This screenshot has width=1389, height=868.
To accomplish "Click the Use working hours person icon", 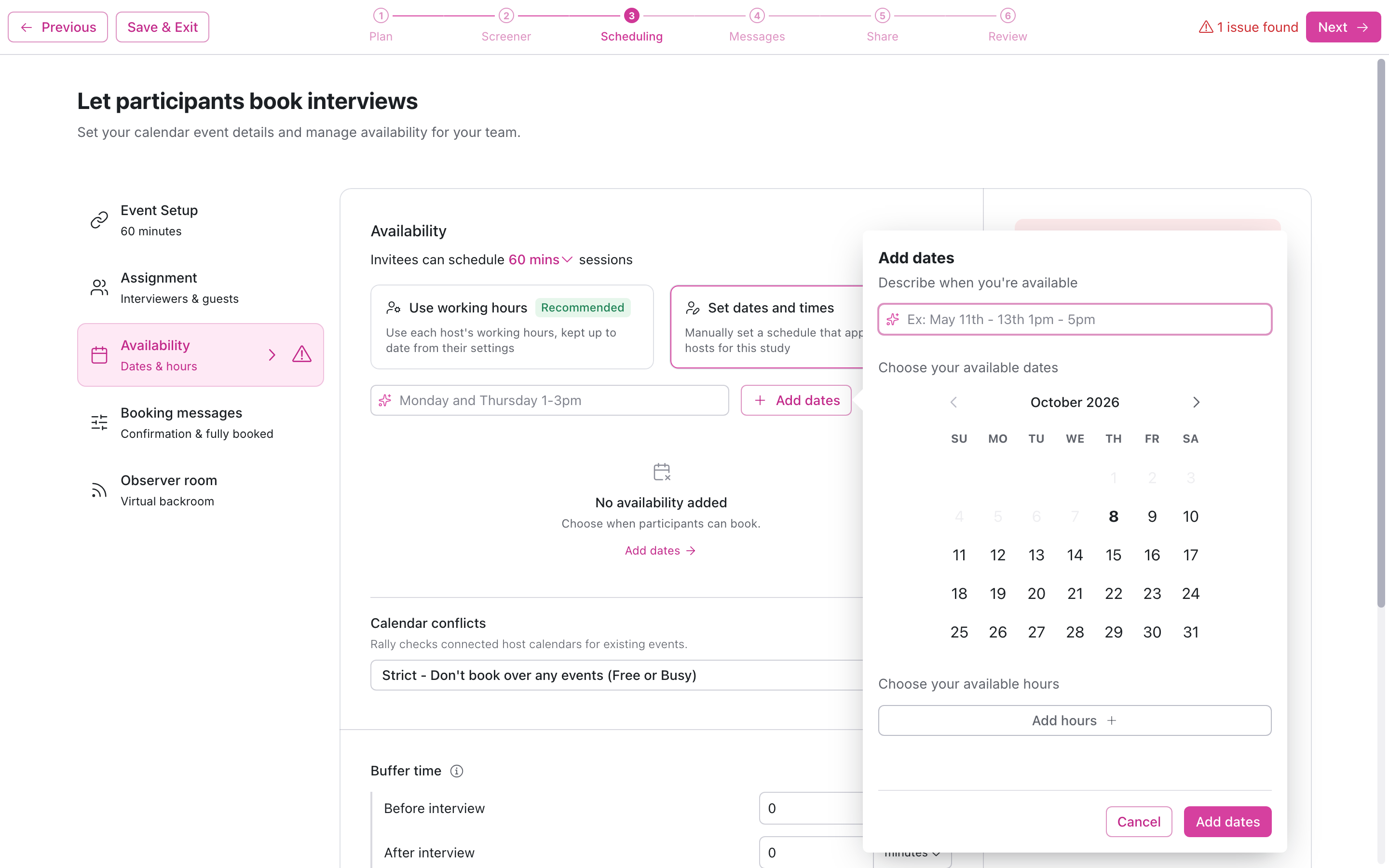I will [x=393, y=308].
